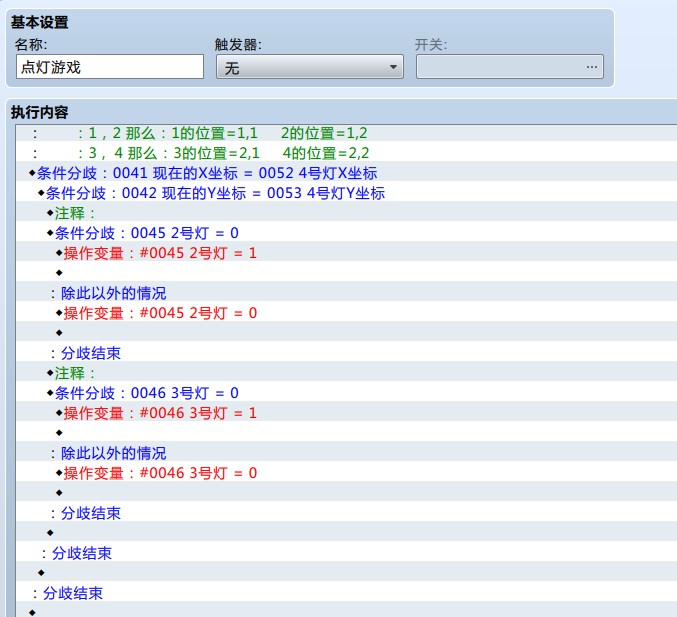Select 条件分歧 0042 现在的Y坐标 row
The image size is (677, 617).
click(x=346, y=193)
